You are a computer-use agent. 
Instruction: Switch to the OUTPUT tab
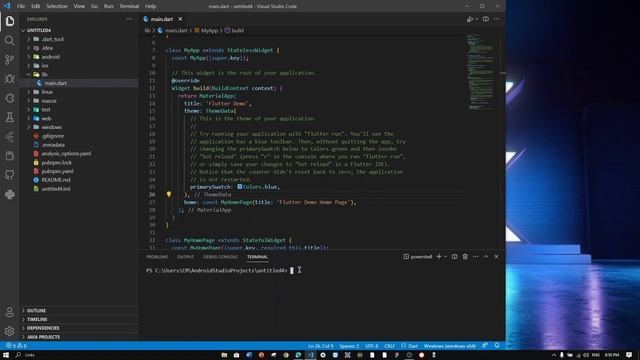(x=186, y=257)
